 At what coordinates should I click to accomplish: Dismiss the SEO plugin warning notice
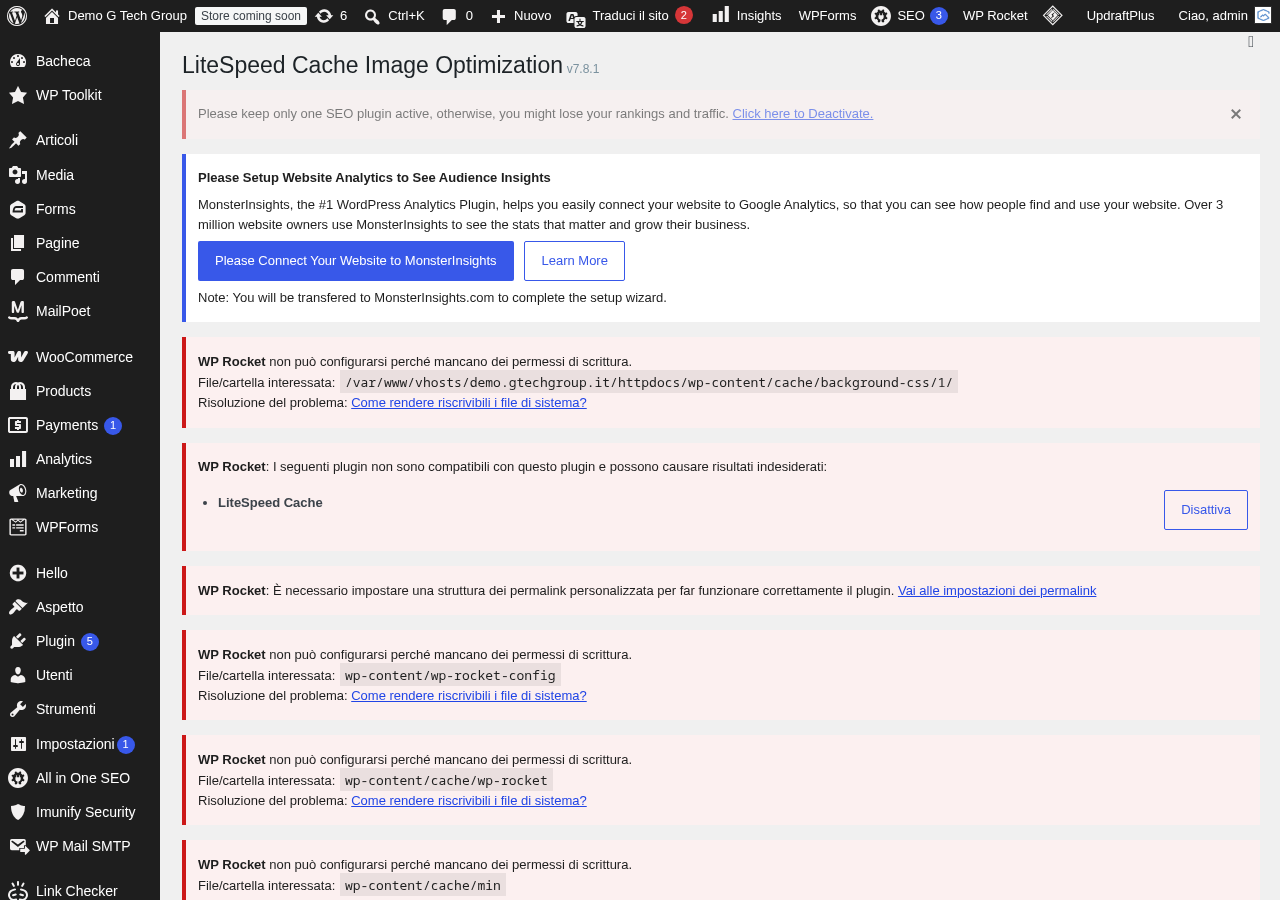(1236, 114)
